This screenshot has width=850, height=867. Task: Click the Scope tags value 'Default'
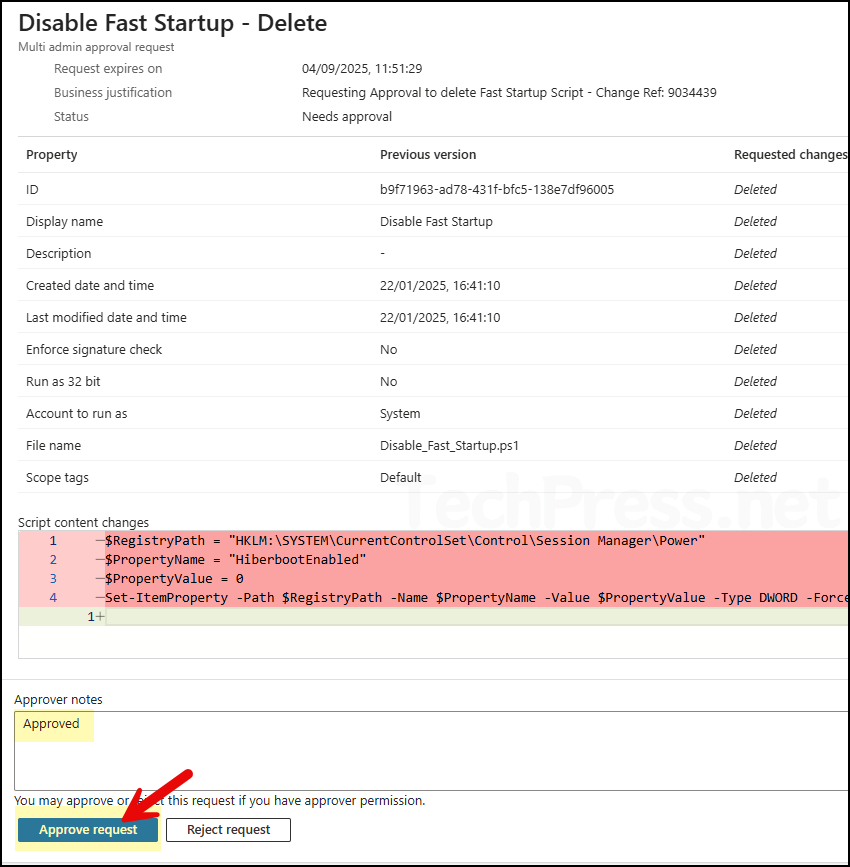(400, 478)
